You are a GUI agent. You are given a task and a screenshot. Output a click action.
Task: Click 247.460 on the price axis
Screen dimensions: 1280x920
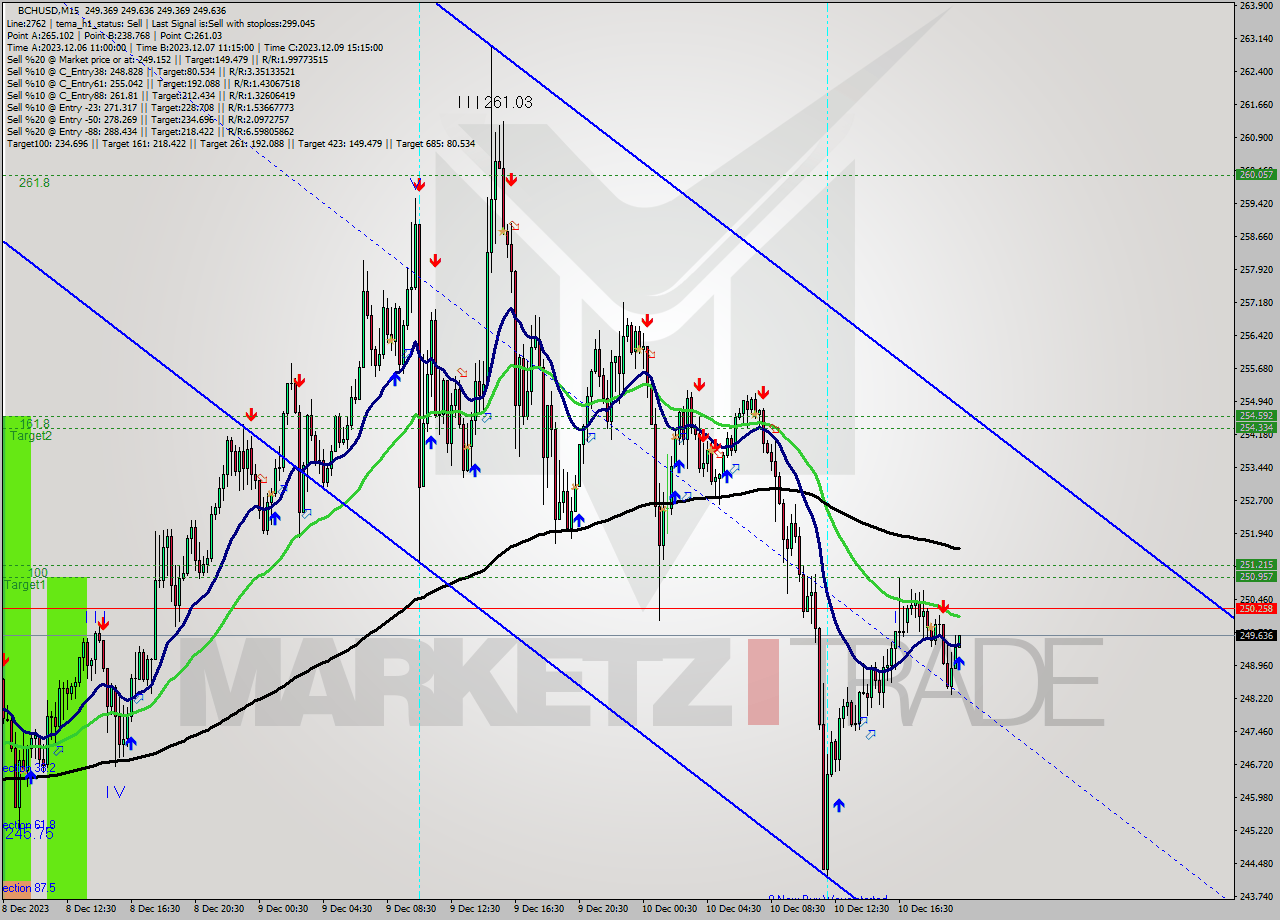pyautogui.click(x=1256, y=731)
